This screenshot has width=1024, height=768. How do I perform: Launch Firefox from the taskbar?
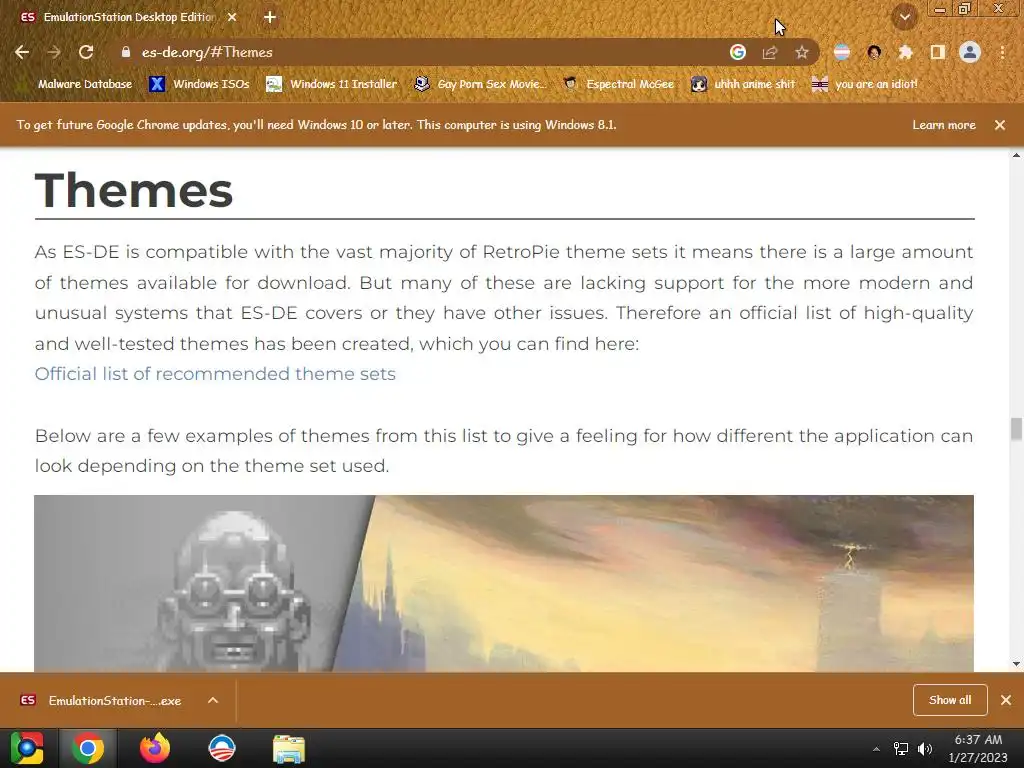[x=155, y=748]
